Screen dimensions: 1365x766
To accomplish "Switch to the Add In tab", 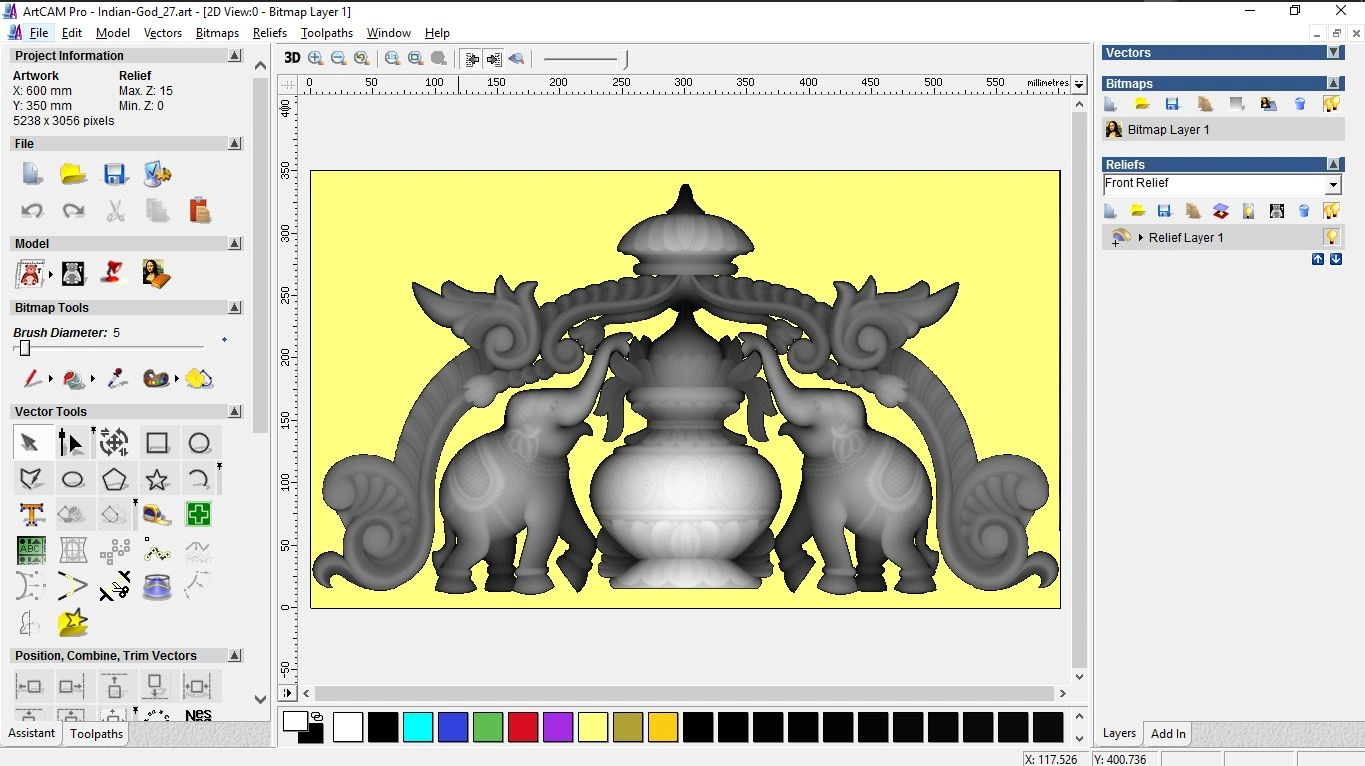I will tap(1168, 733).
